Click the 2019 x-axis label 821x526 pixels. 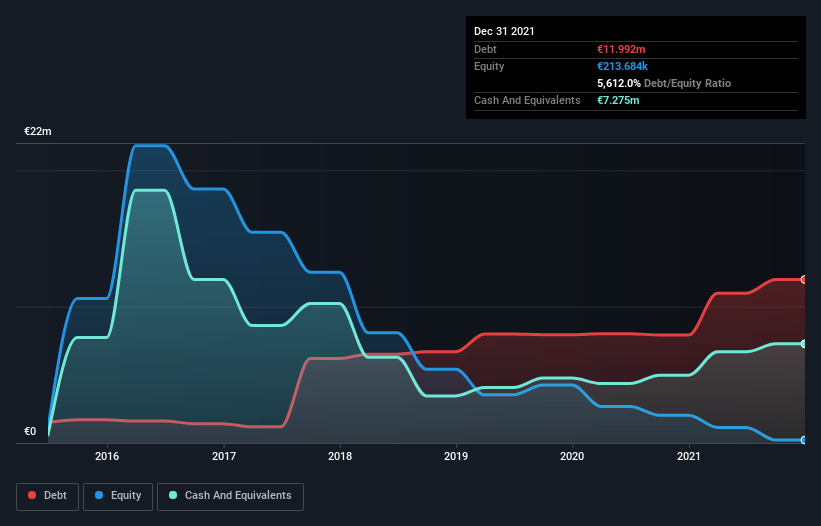click(x=456, y=456)
